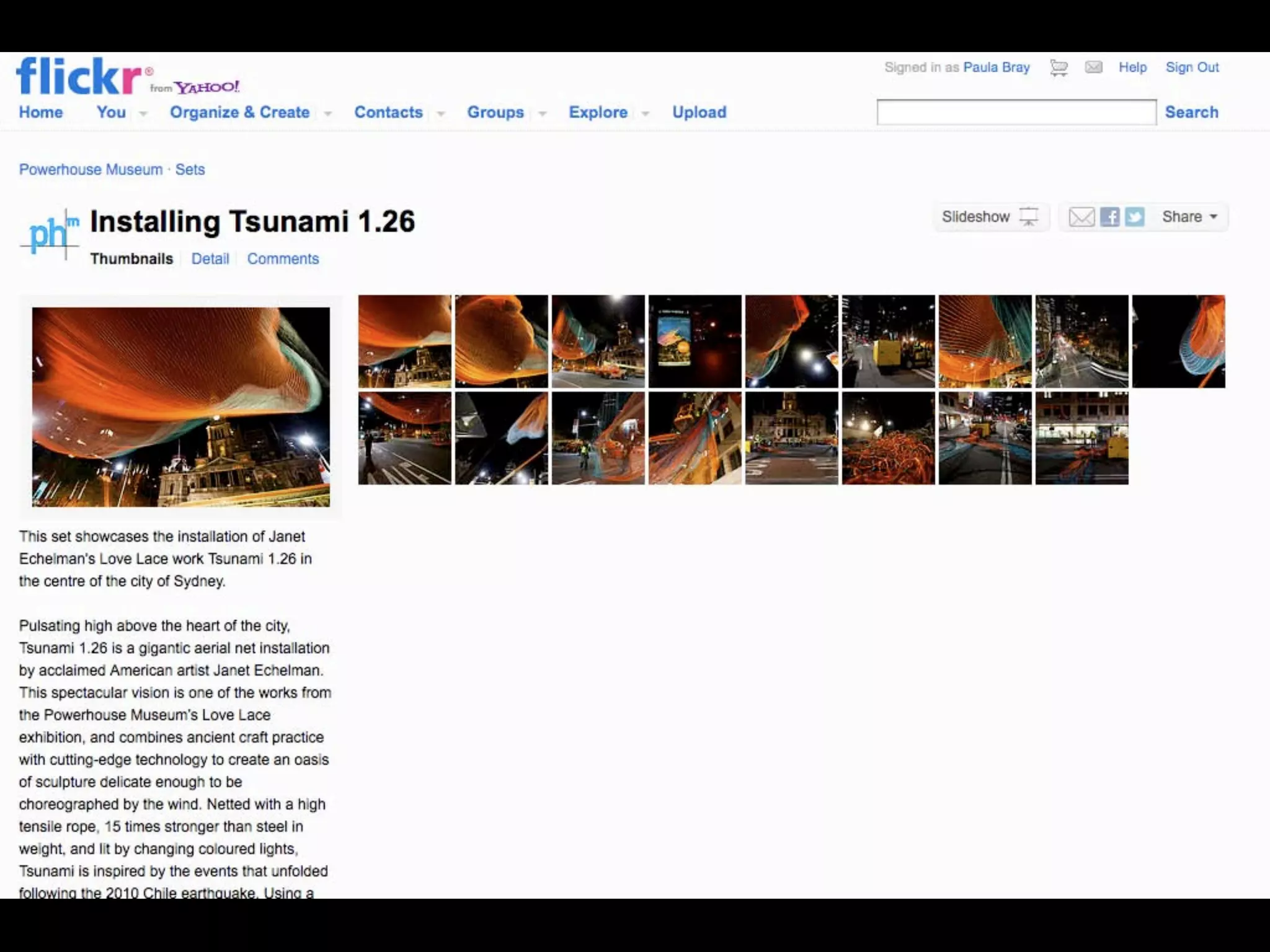Open the large featured set cover photo

pos(181,407)
